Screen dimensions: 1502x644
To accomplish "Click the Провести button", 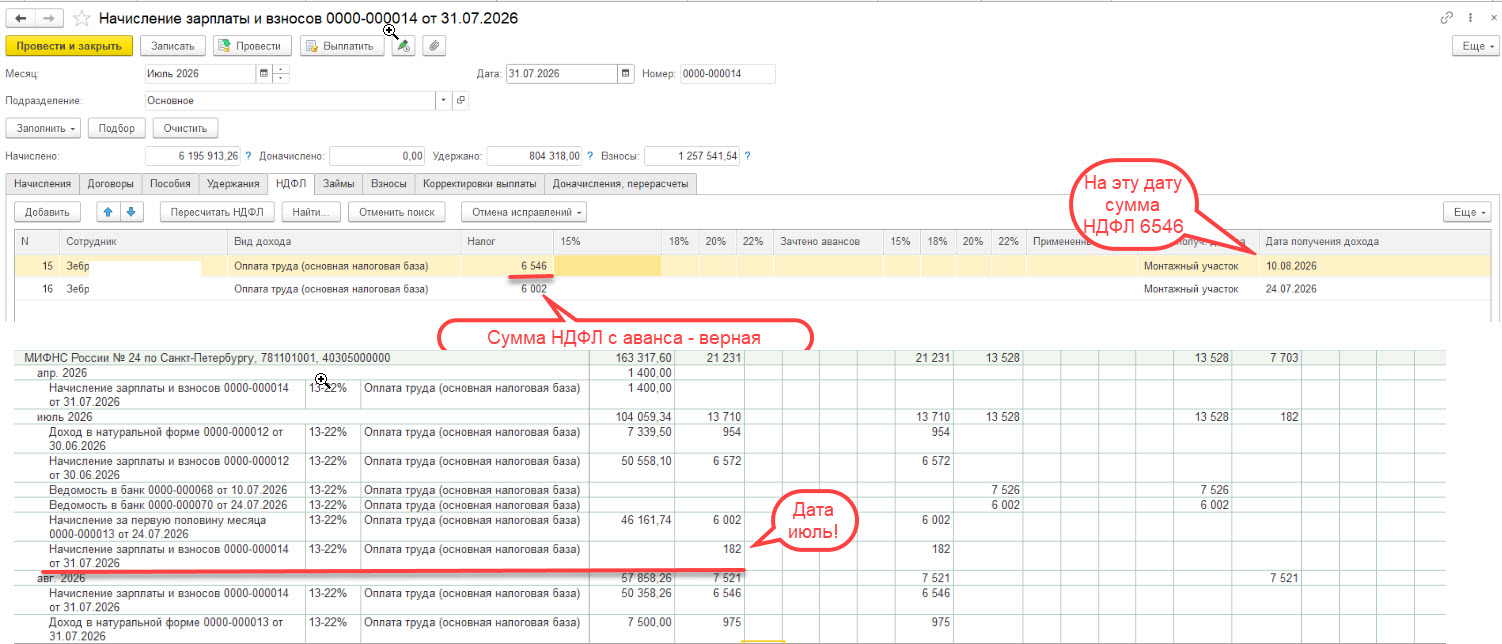I will (253, 46).
